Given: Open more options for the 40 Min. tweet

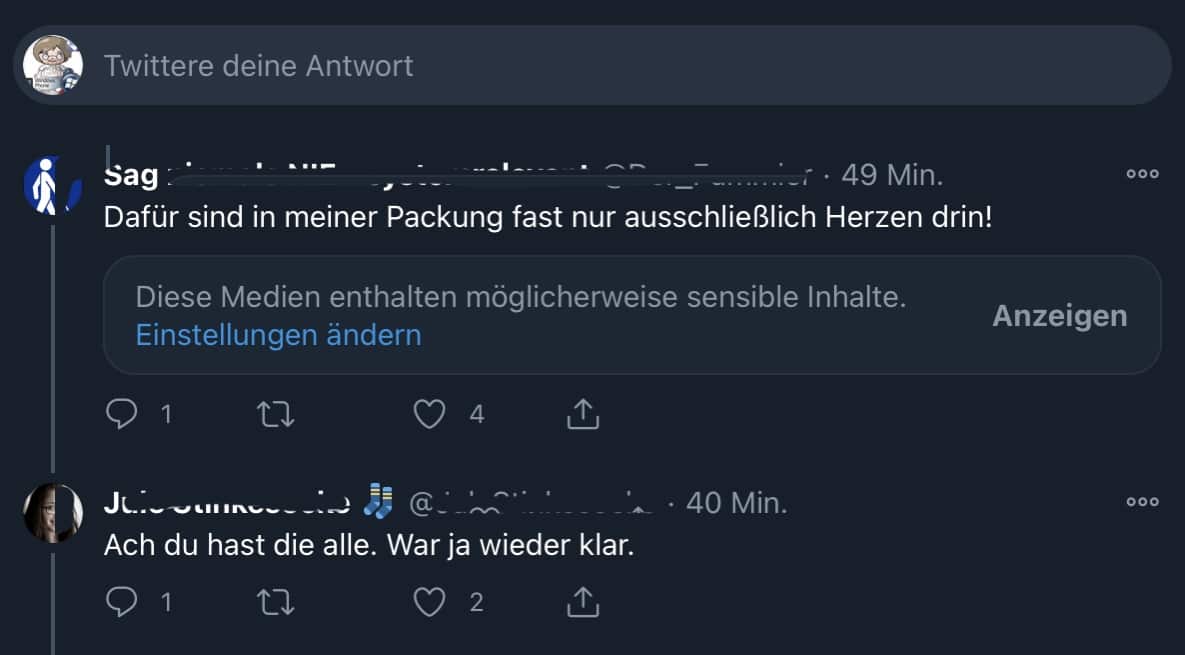Looking at the screenshot, I should (1142, 501).
